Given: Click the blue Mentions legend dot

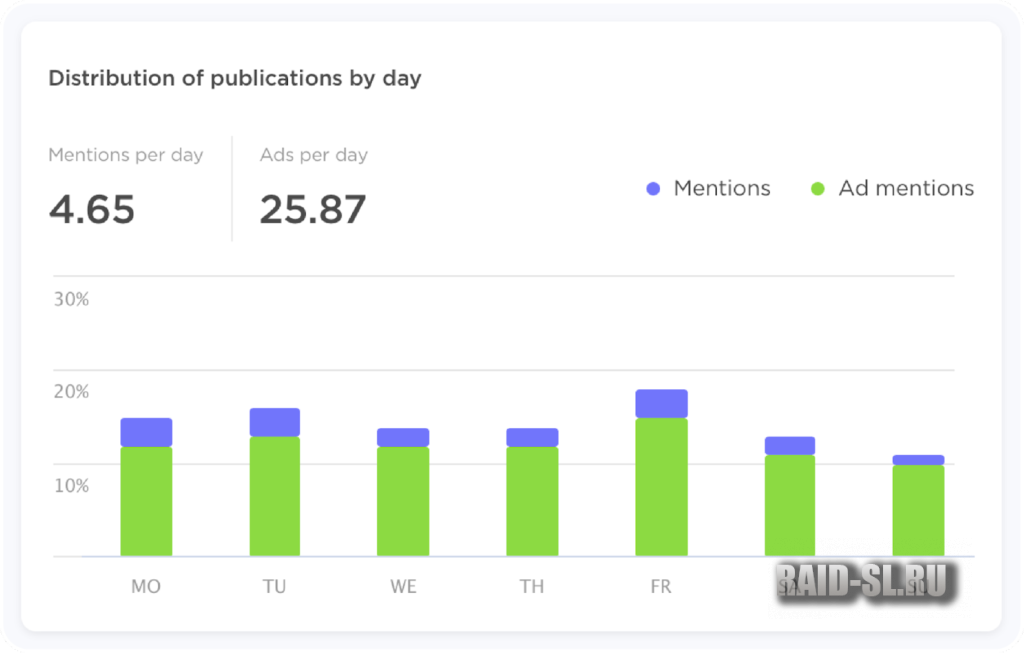Looking at the screenshot, I should (654, 189).
